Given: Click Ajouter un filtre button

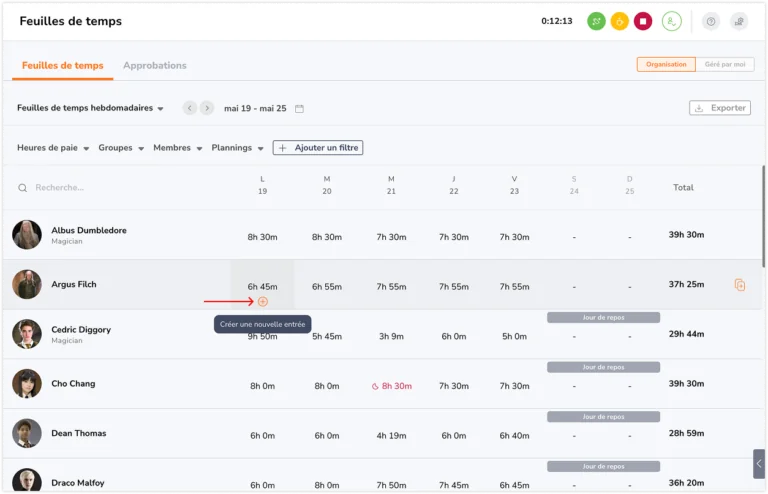Looking at the screenshot, I should coord(318,147).
